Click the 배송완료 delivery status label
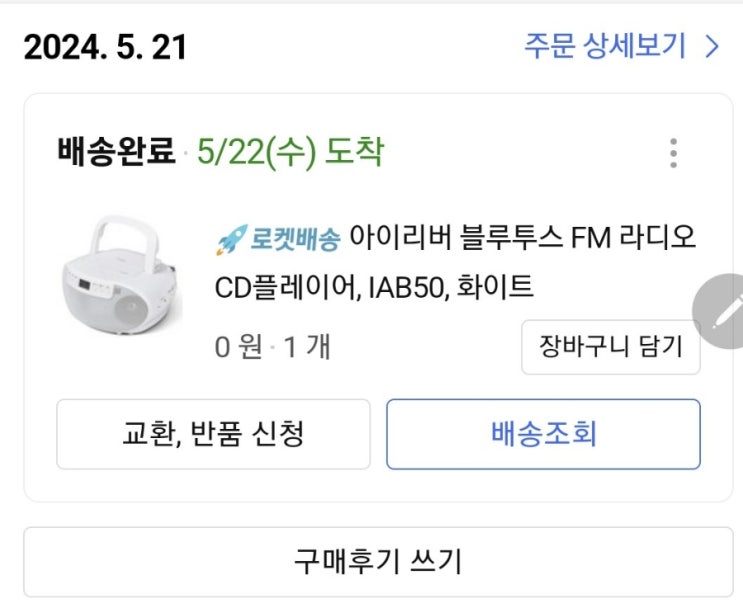743x608 pixels. tap(116, 153)
